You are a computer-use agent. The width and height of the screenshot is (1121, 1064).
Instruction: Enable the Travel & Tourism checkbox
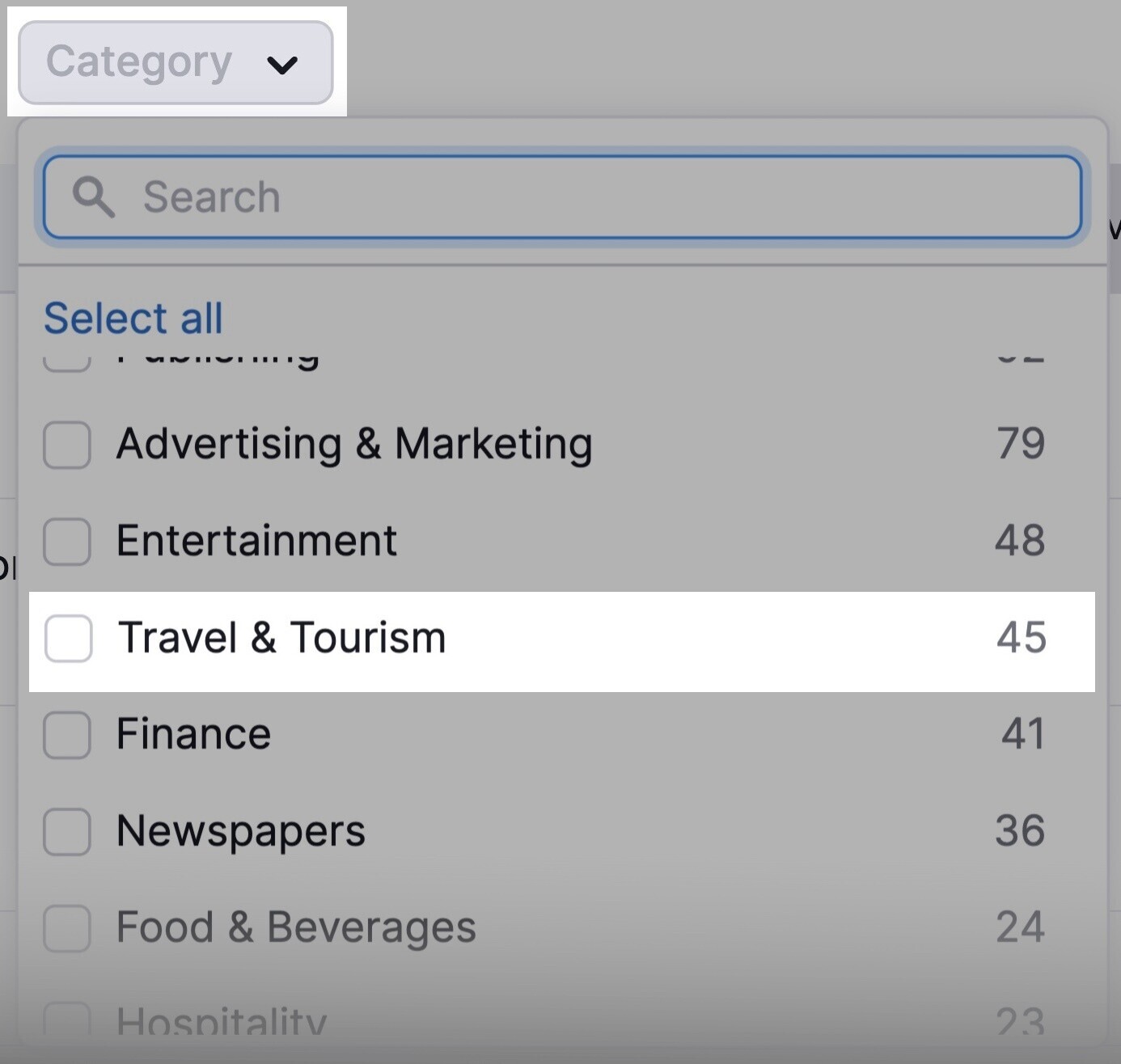(69, 638)
